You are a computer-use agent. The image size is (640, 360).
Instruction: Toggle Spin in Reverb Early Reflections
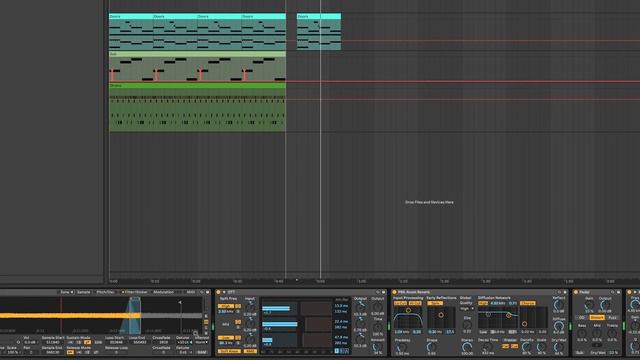435,303
